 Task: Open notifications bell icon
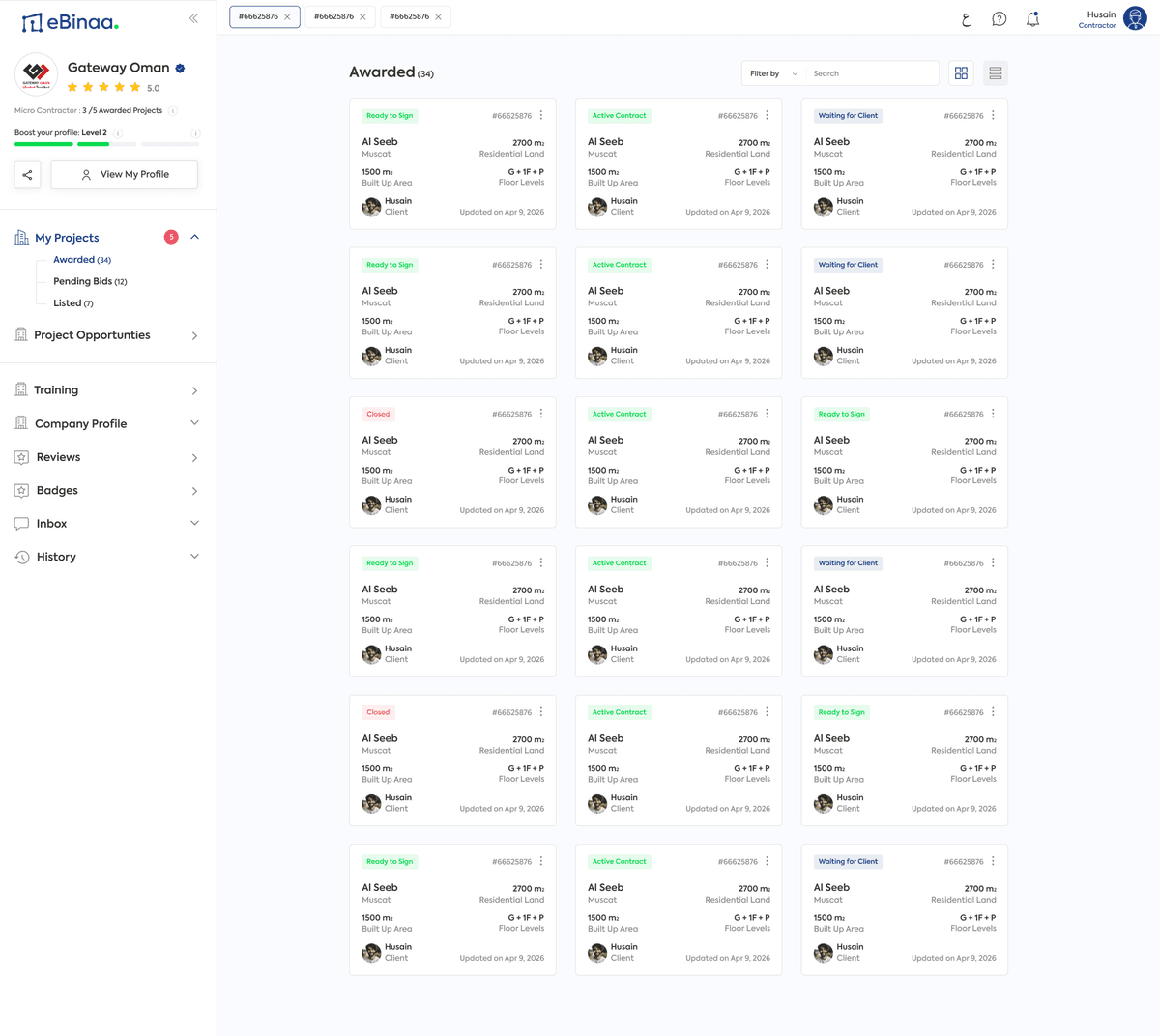(1032, 19)
